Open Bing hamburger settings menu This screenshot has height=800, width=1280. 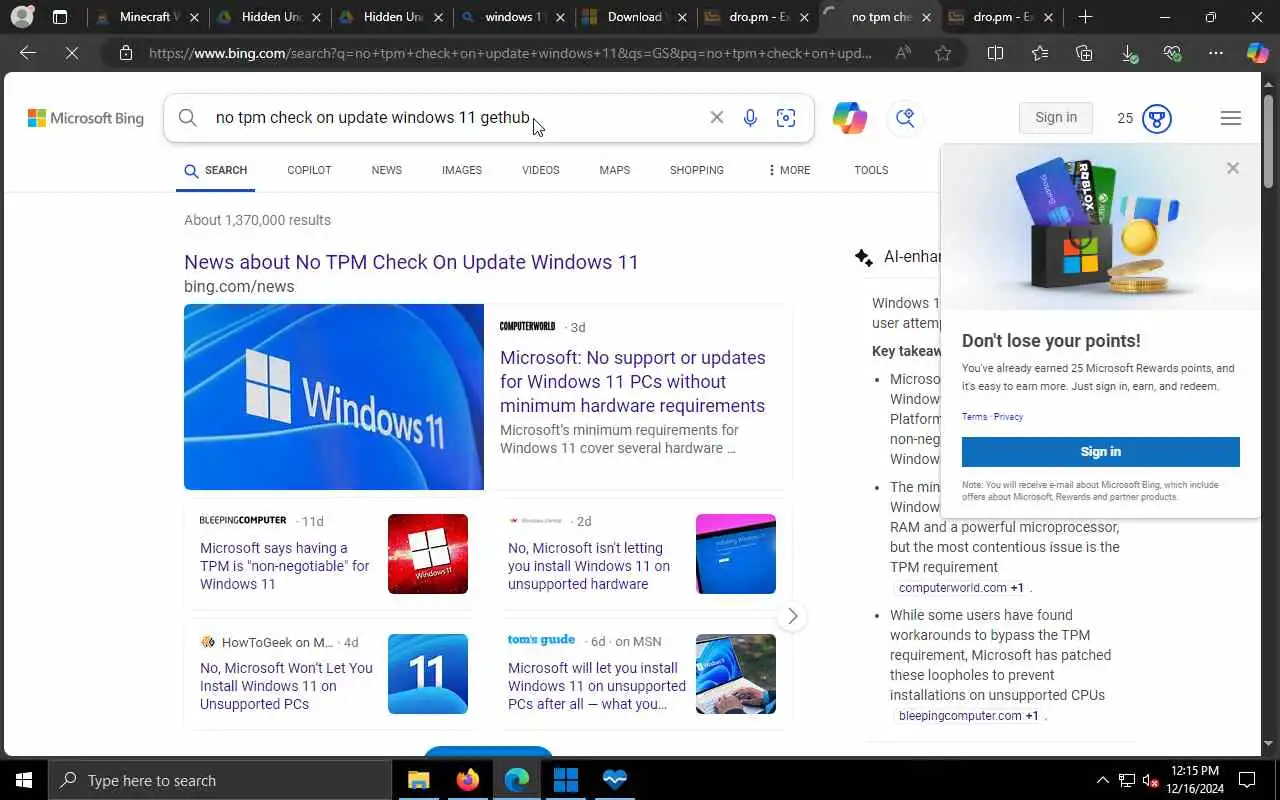point(1231,118)
